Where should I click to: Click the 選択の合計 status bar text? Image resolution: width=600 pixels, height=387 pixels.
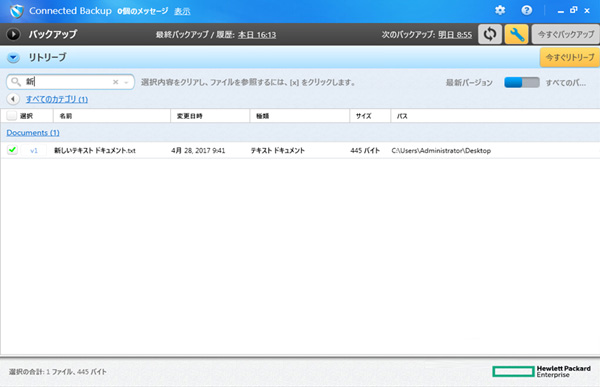point(58,372)
